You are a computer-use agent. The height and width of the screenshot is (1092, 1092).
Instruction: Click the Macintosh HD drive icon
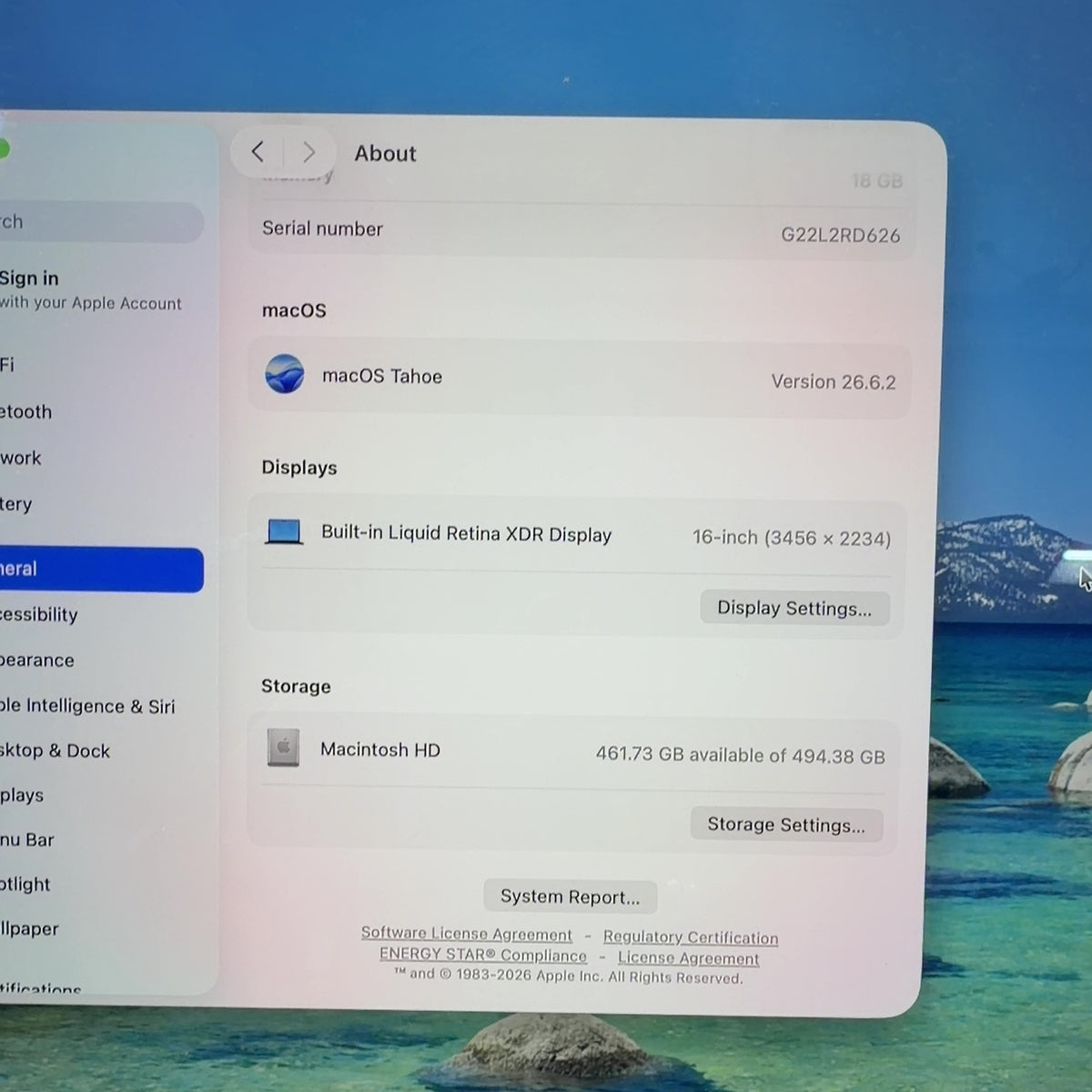[x=283, y=747]
